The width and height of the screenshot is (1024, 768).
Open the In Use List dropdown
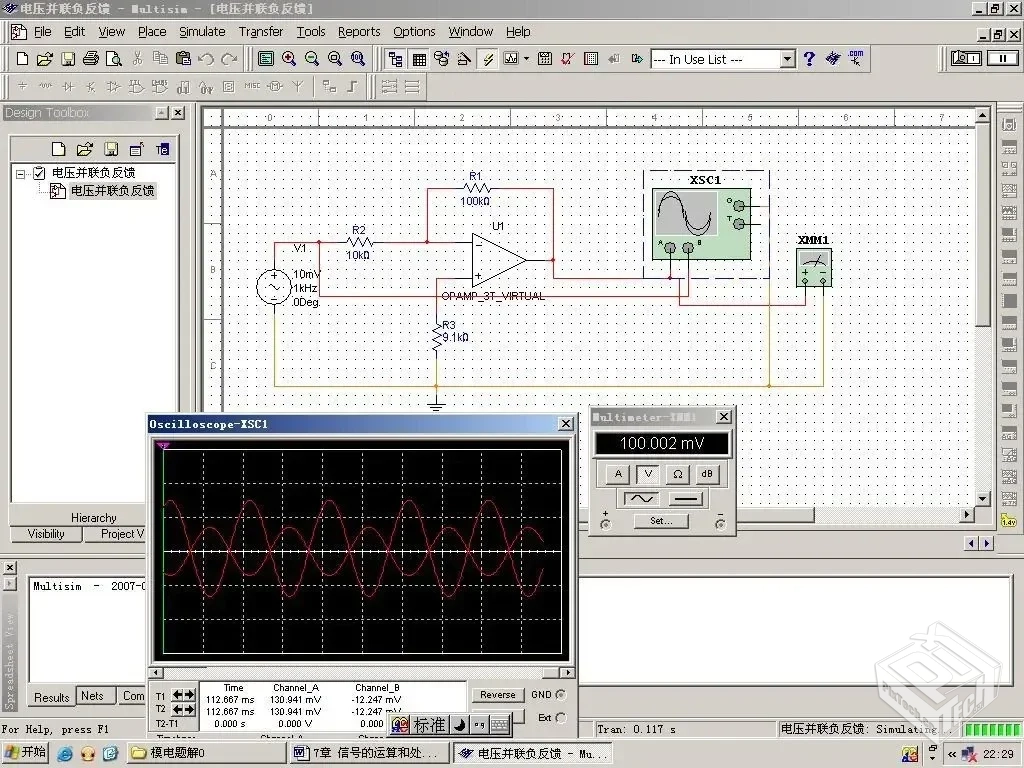pyautogui.click(x=788, y=59)
